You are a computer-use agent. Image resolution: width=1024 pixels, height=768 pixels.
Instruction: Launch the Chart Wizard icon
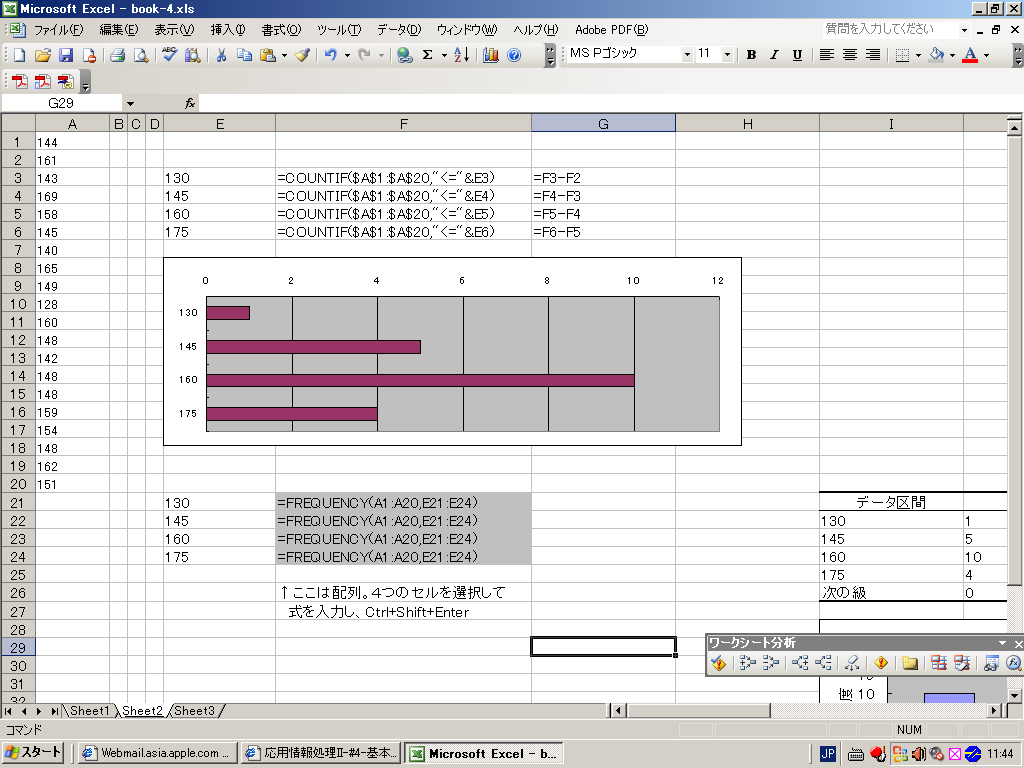click(490, 55)
